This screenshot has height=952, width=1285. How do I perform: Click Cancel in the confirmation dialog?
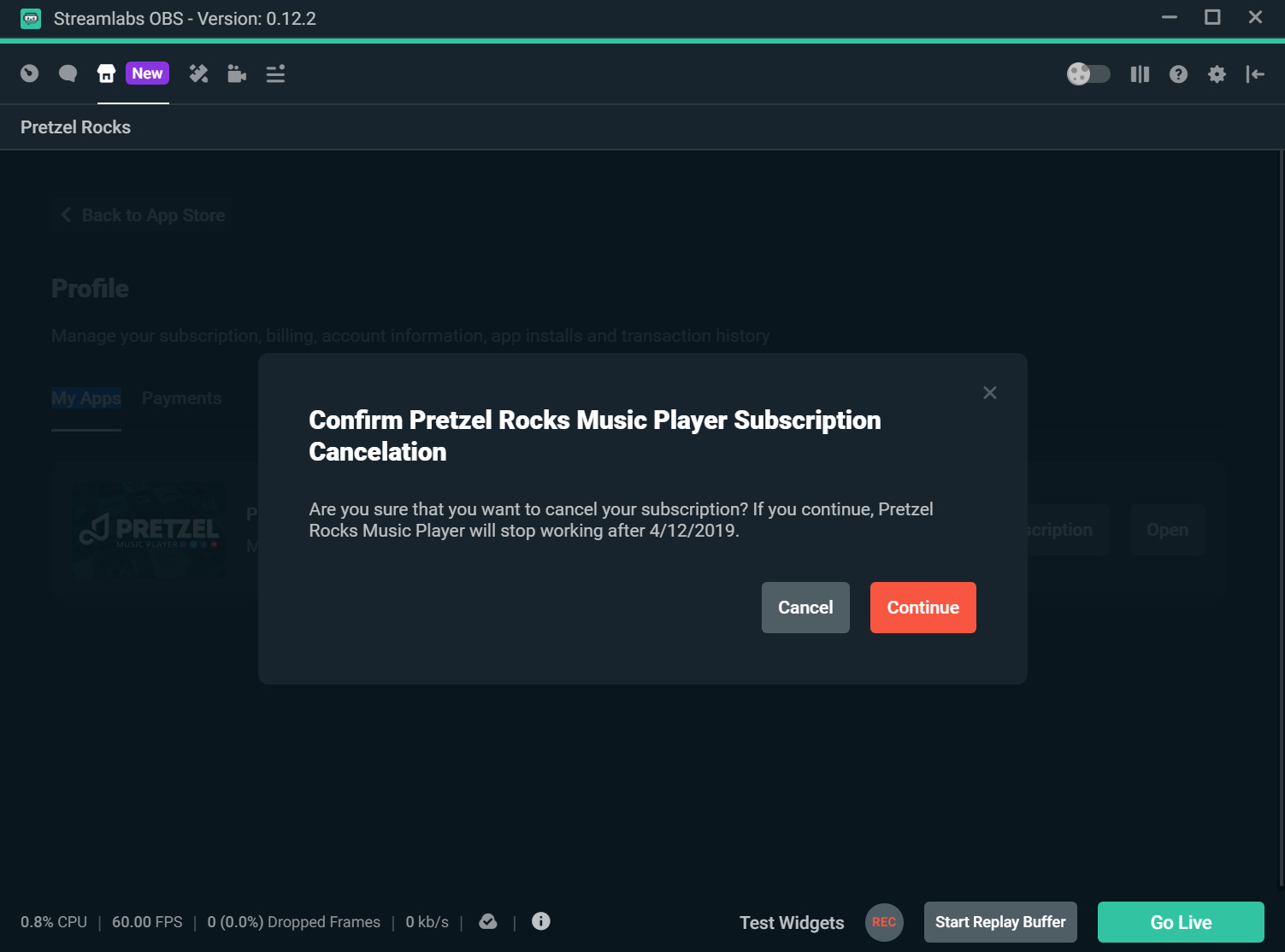point(805,608)
